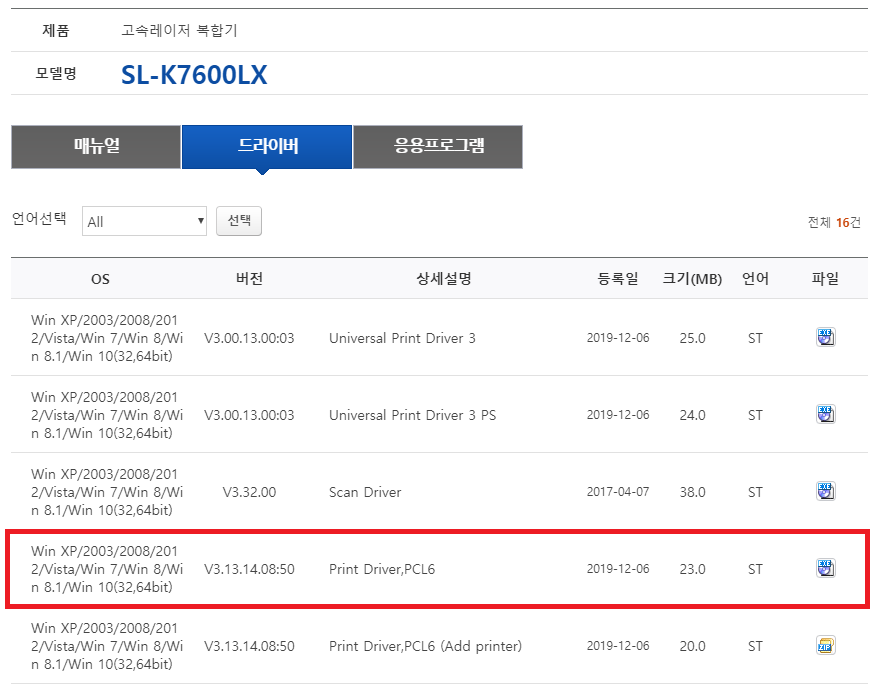Download Print Driver,PCL6 23.0 MB EXE file

click(825, 568)
